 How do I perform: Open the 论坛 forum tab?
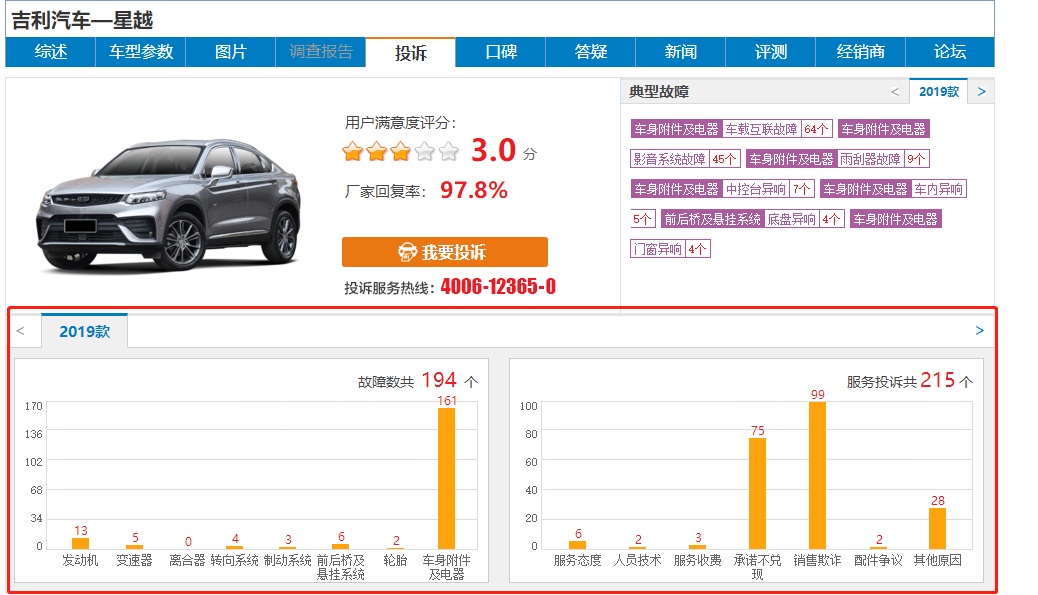click(x=949, y=52)
